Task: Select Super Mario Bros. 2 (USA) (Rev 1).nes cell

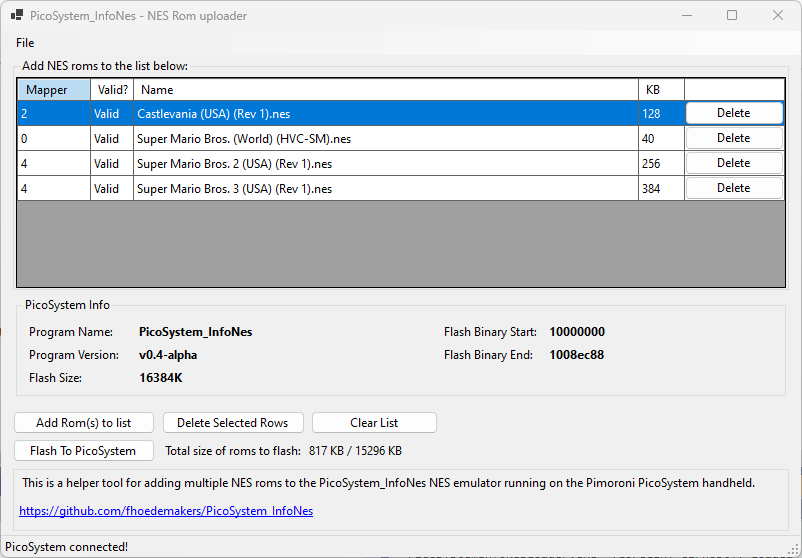Action: 386,164
